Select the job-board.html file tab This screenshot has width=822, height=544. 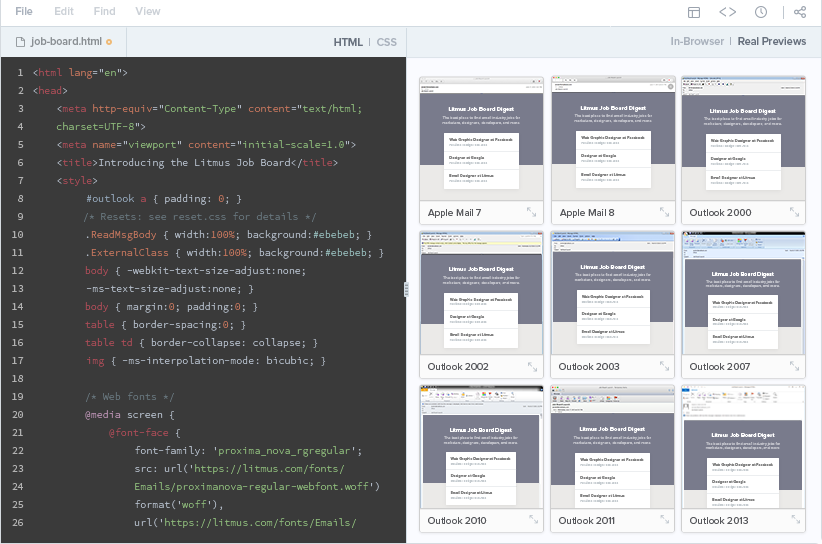[66, 42]
